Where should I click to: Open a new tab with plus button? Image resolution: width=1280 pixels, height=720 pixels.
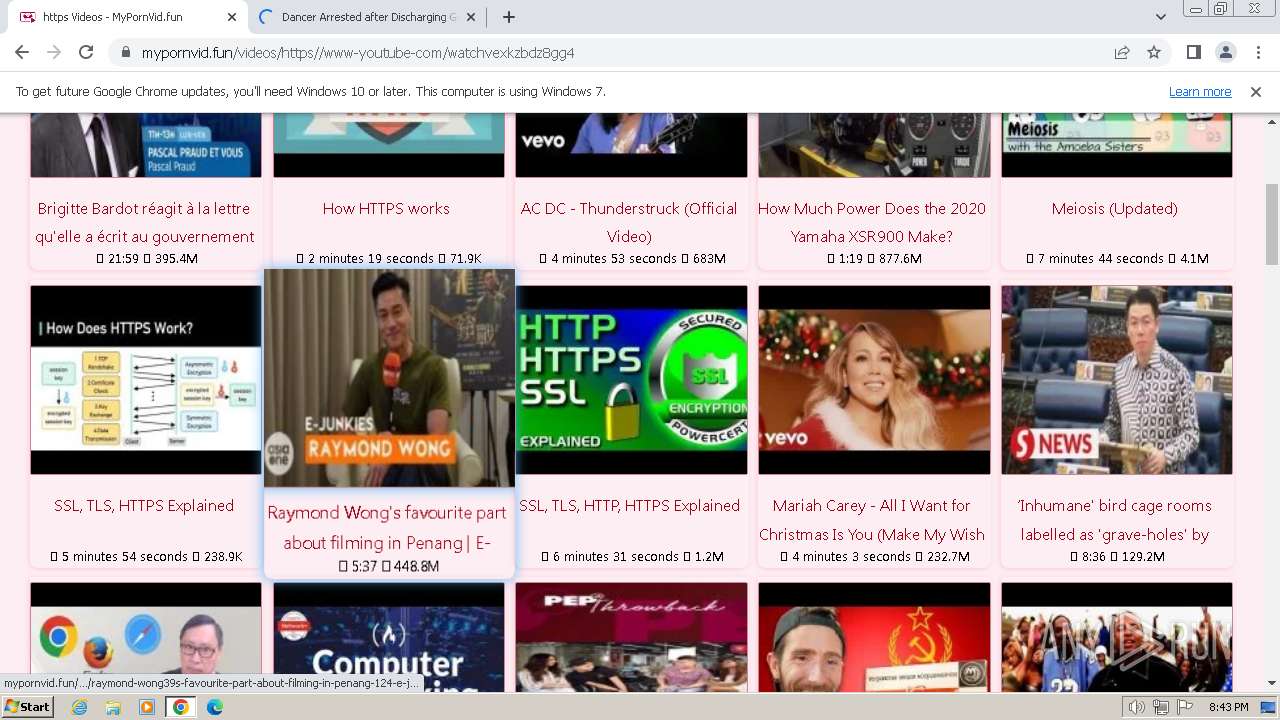(x=509, y=17)
